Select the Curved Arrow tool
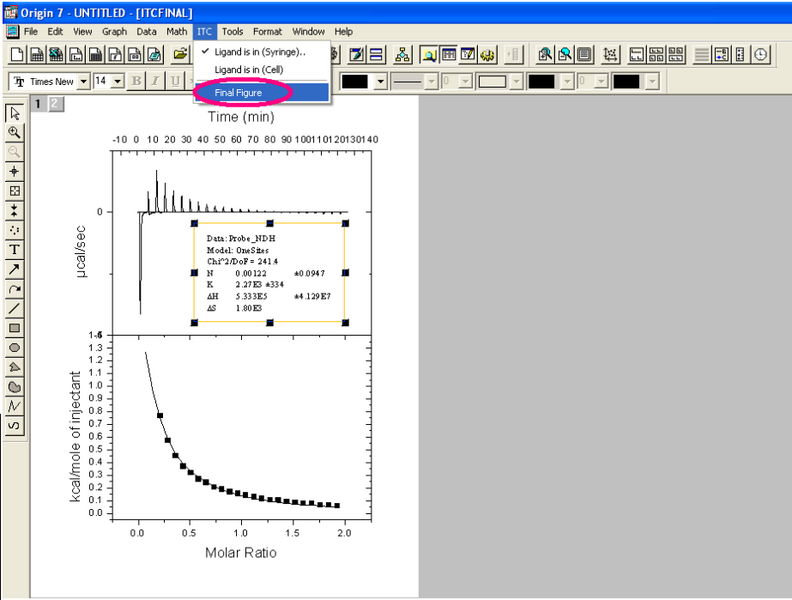 (x=14, y=289)
